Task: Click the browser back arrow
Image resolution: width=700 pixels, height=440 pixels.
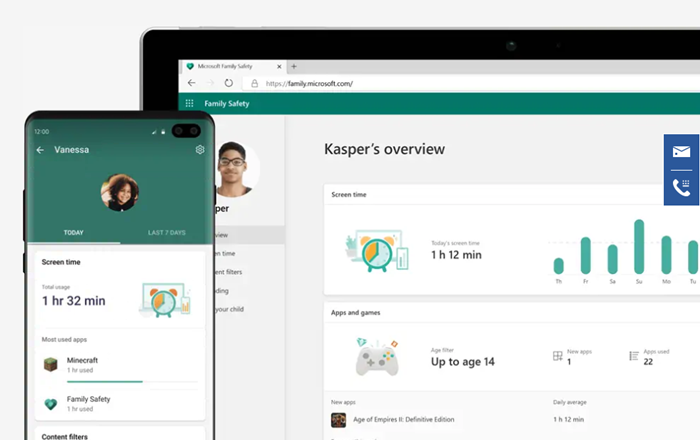Action: point(192,83)
